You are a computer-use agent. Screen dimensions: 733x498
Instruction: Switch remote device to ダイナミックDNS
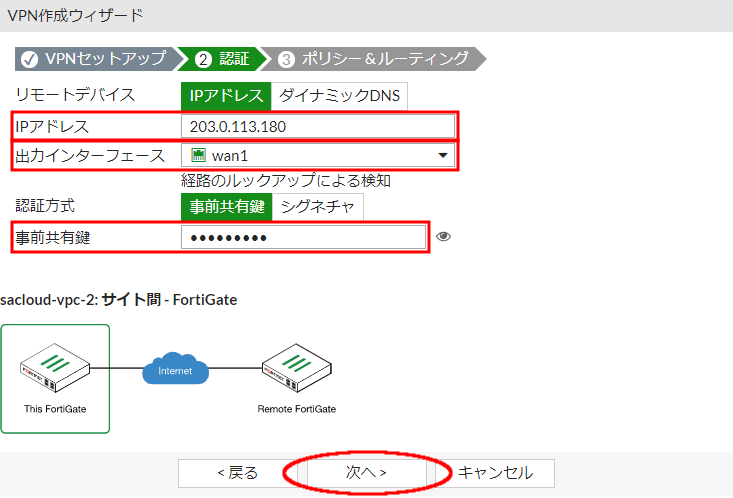pos(339,96)
